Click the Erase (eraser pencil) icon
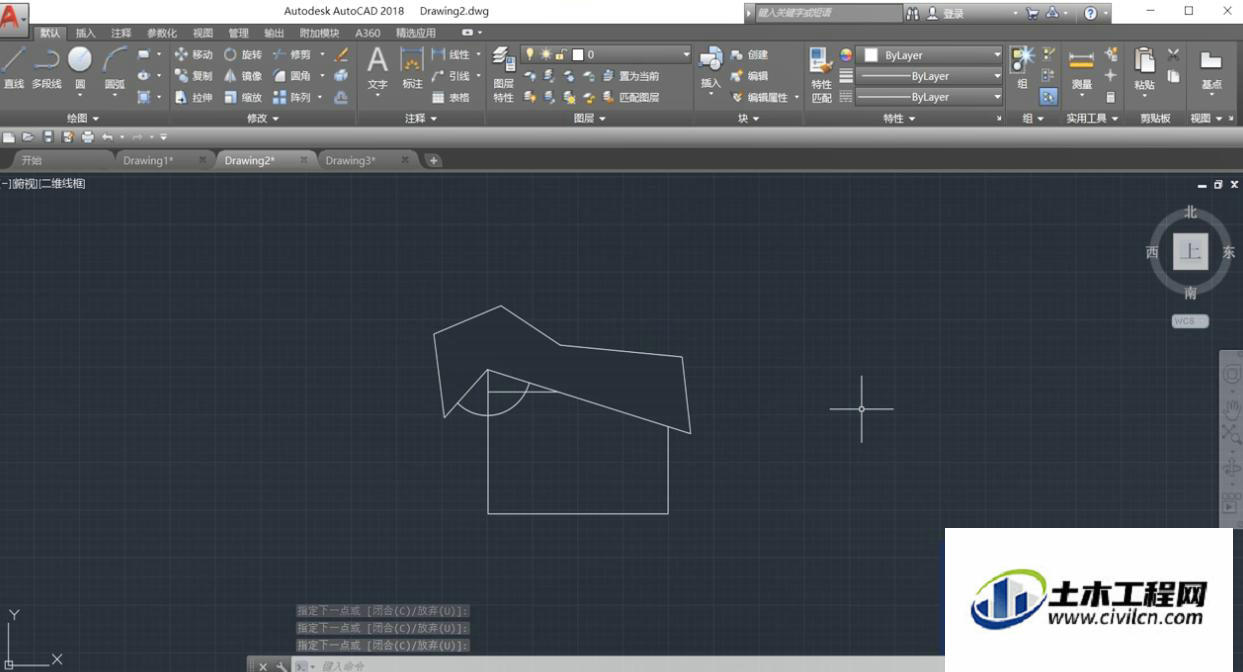This screenshot has width=1243, height=672. [341, 55]
